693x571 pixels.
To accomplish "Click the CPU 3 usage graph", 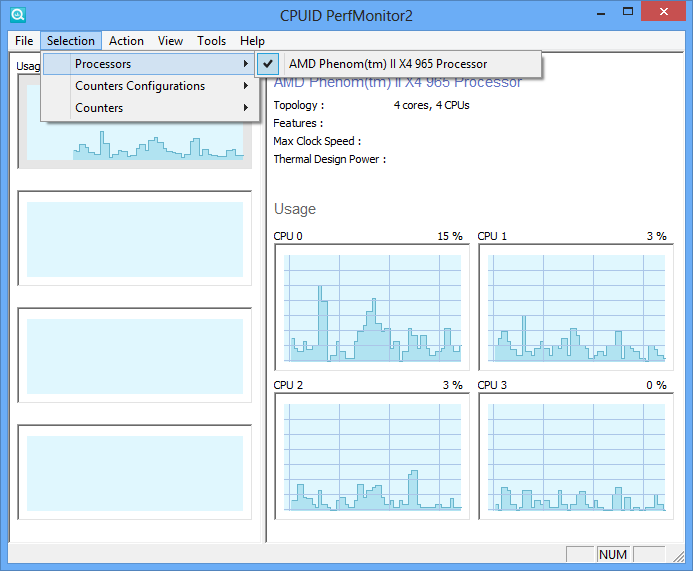I will (576, 457).
